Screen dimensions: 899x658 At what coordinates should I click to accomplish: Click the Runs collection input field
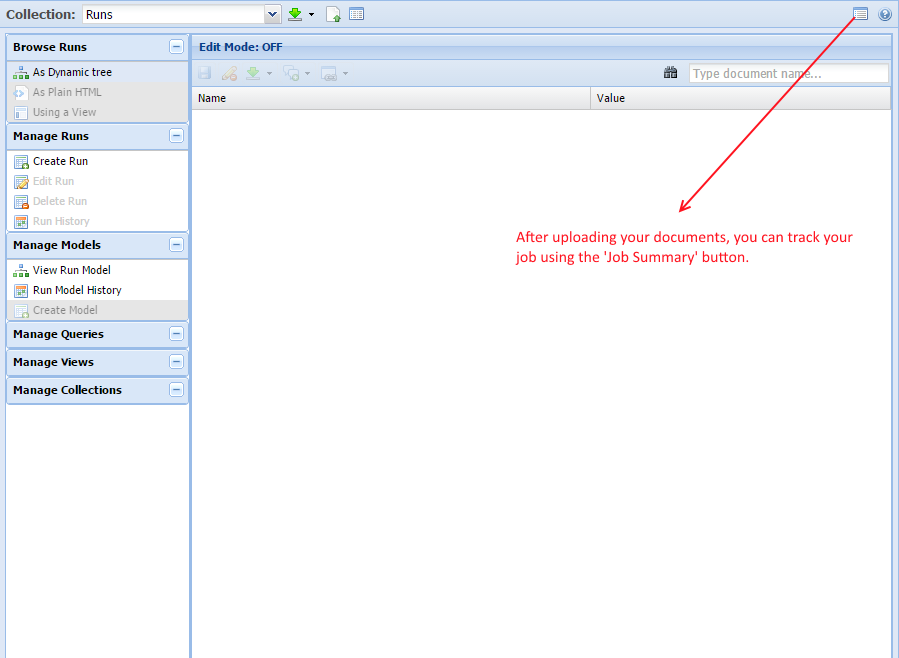pos(174,14)
